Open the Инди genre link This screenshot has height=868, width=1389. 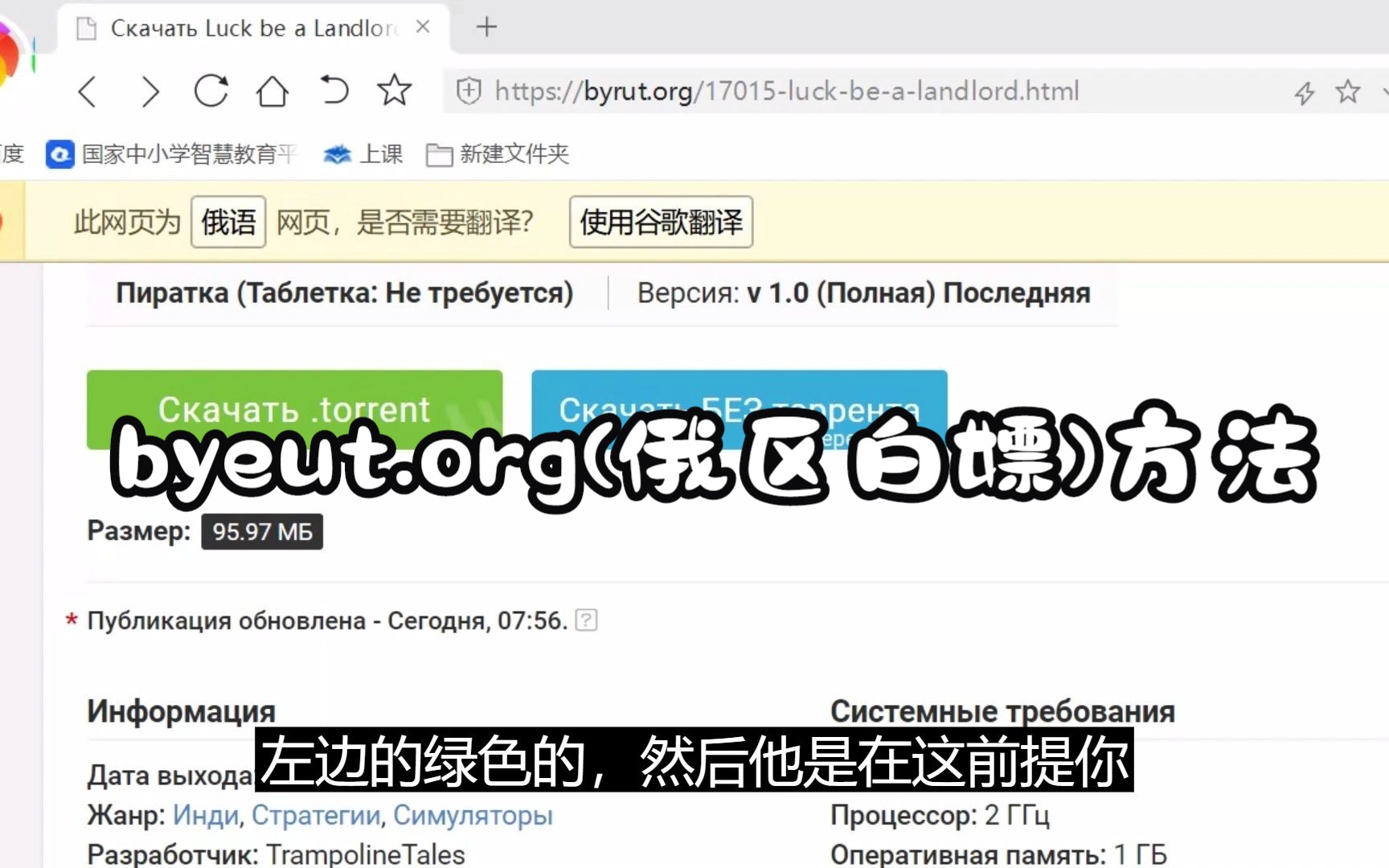coord(206,815)
